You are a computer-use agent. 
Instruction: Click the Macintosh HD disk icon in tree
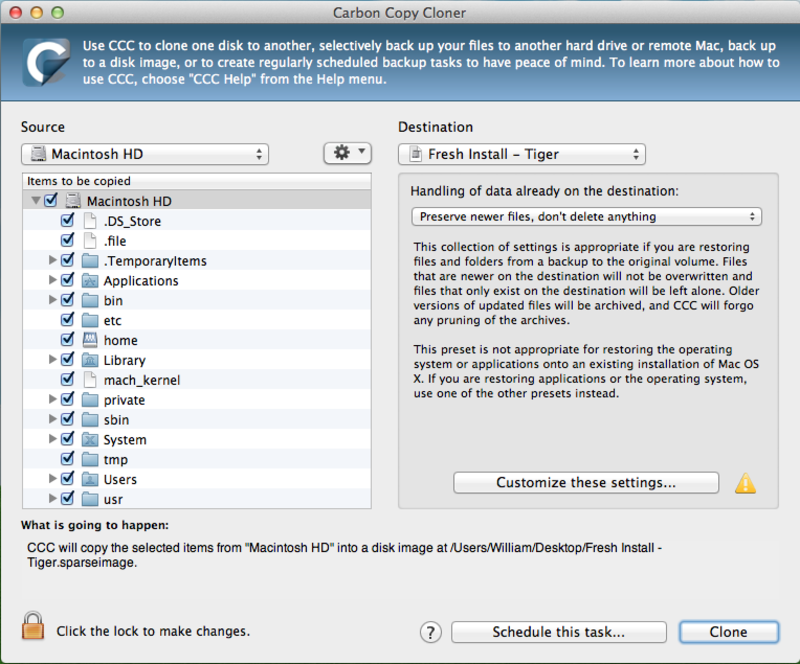73,201
